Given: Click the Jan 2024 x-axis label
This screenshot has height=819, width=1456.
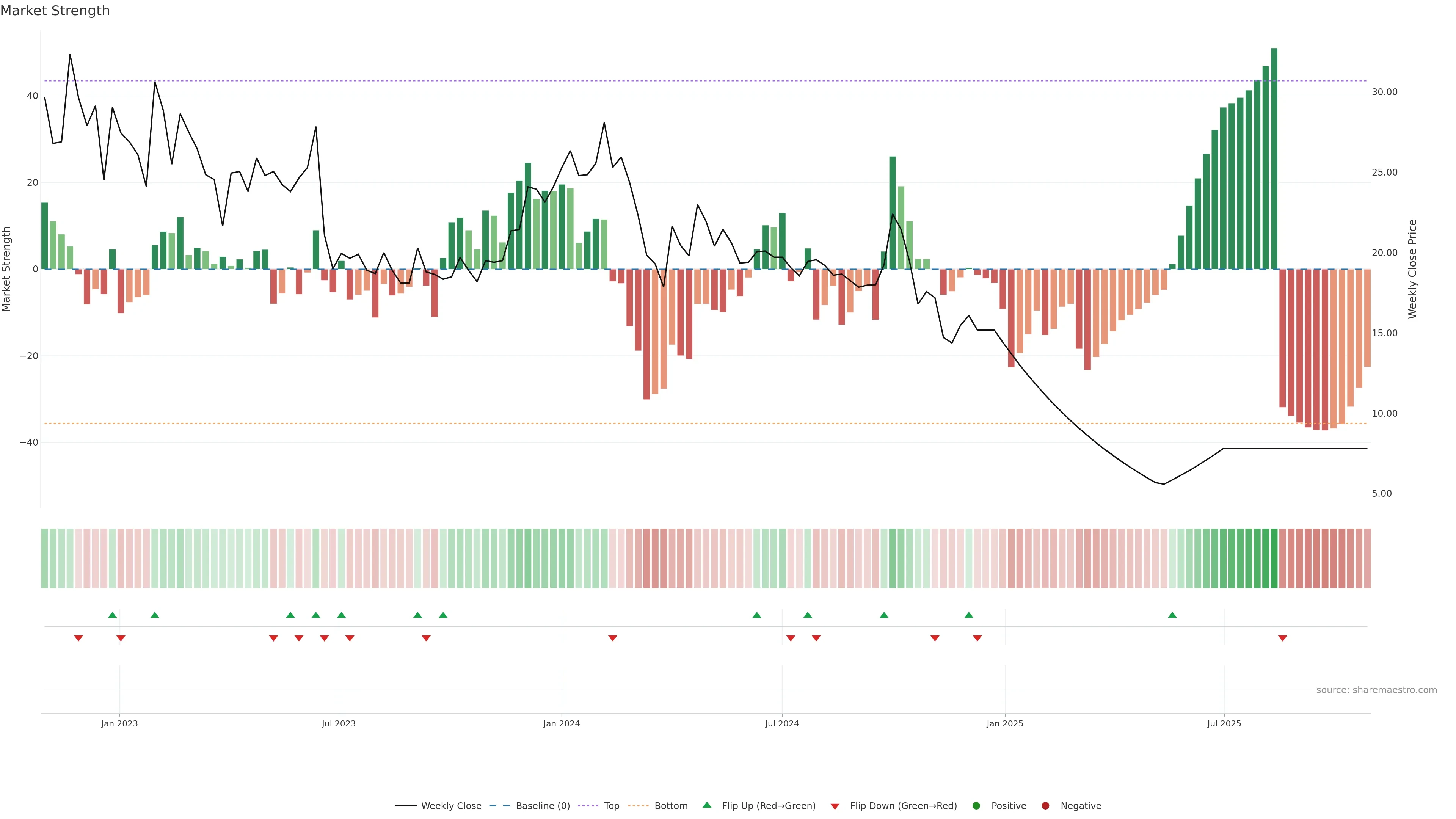Looking at the screenshot, I should point(561,723).
